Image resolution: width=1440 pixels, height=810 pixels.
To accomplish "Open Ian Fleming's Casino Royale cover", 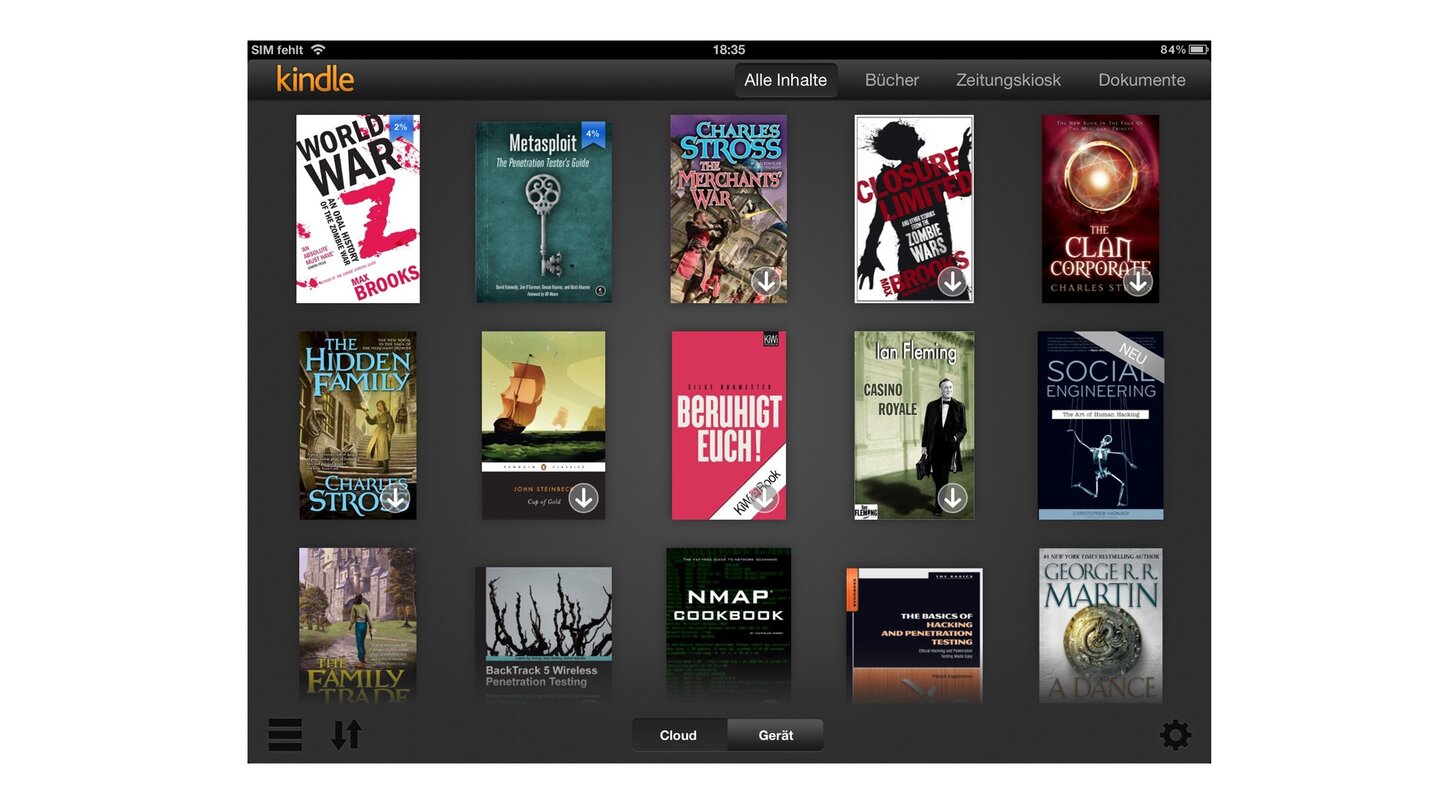I will click(914, 425).
